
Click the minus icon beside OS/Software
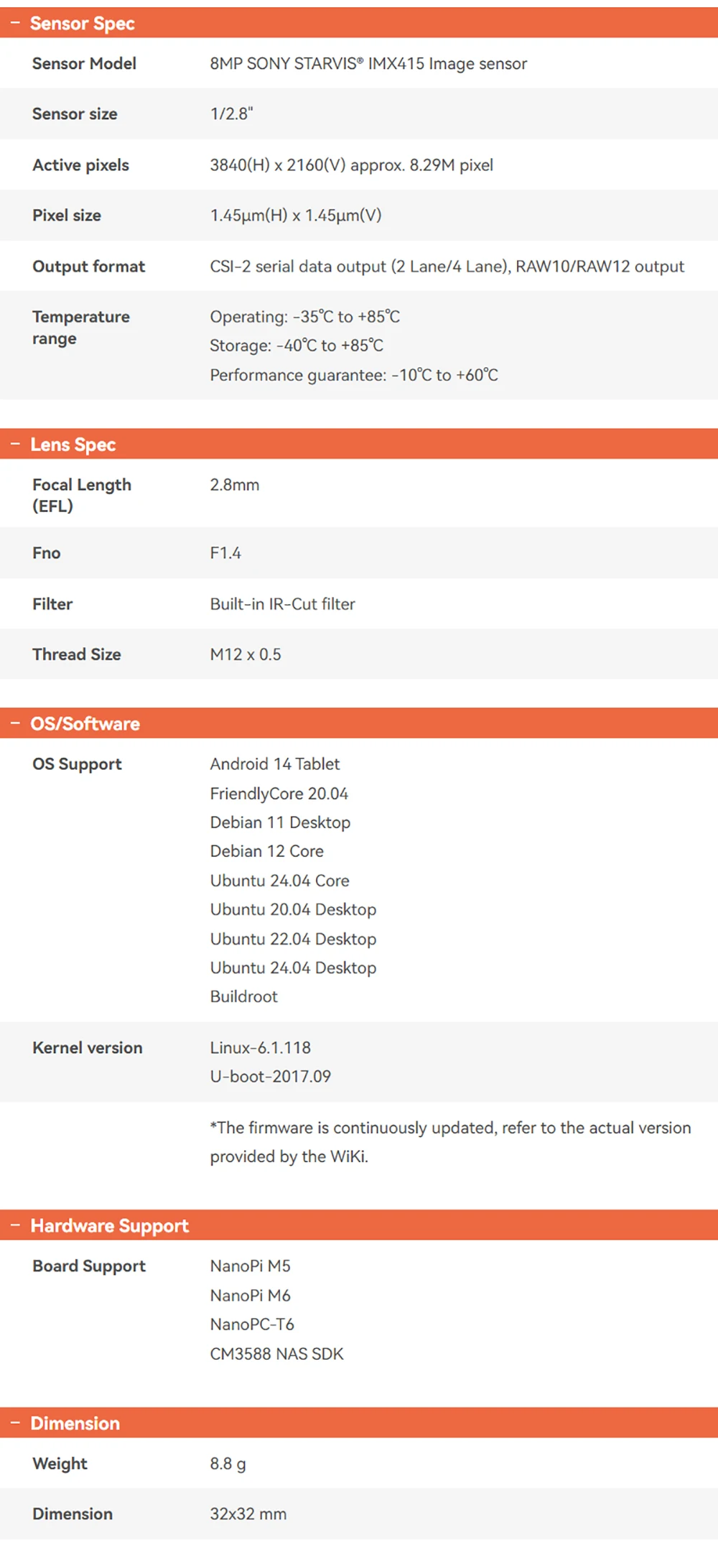point(15,723)
